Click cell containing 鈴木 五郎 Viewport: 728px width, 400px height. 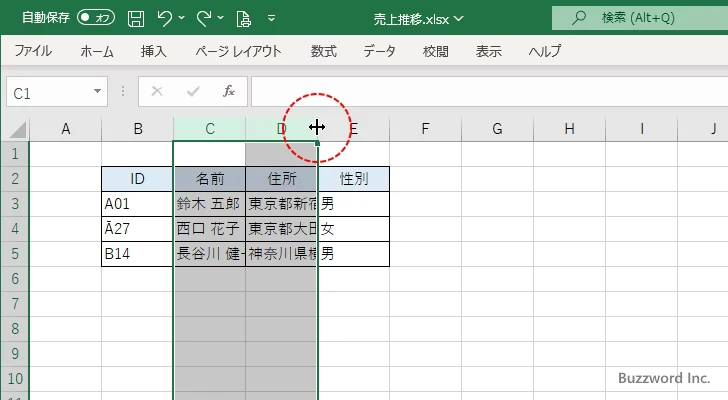pos(209,204)
